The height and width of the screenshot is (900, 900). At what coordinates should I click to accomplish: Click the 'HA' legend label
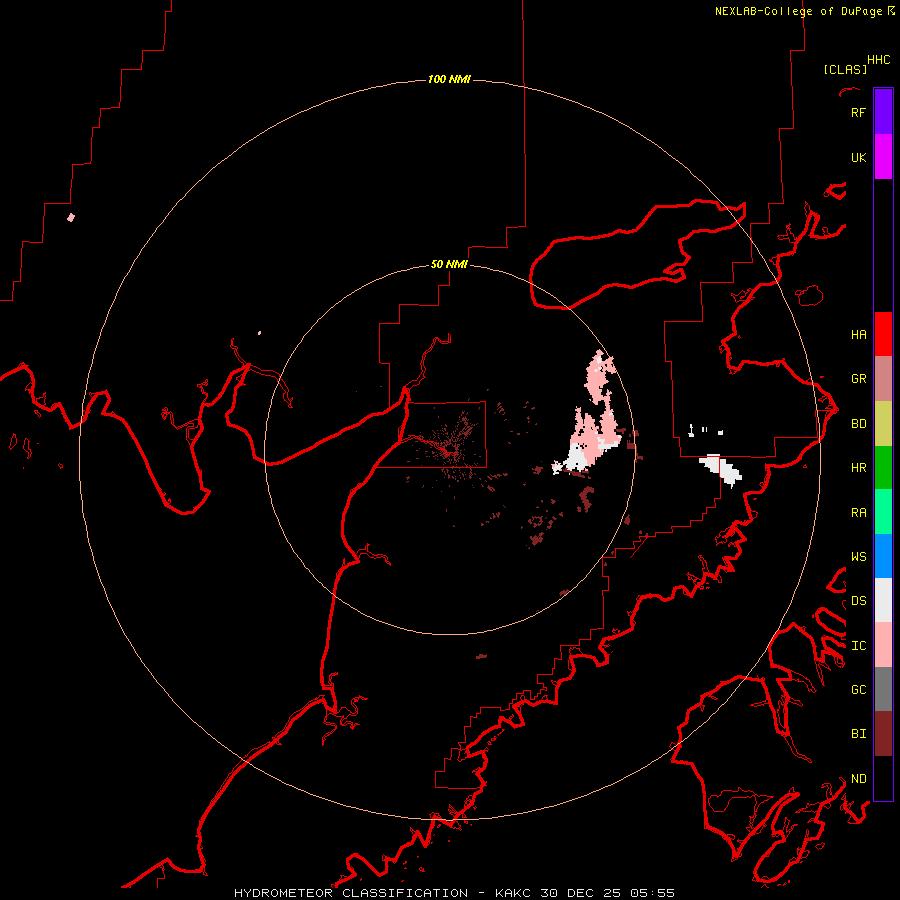coord(858,335)
